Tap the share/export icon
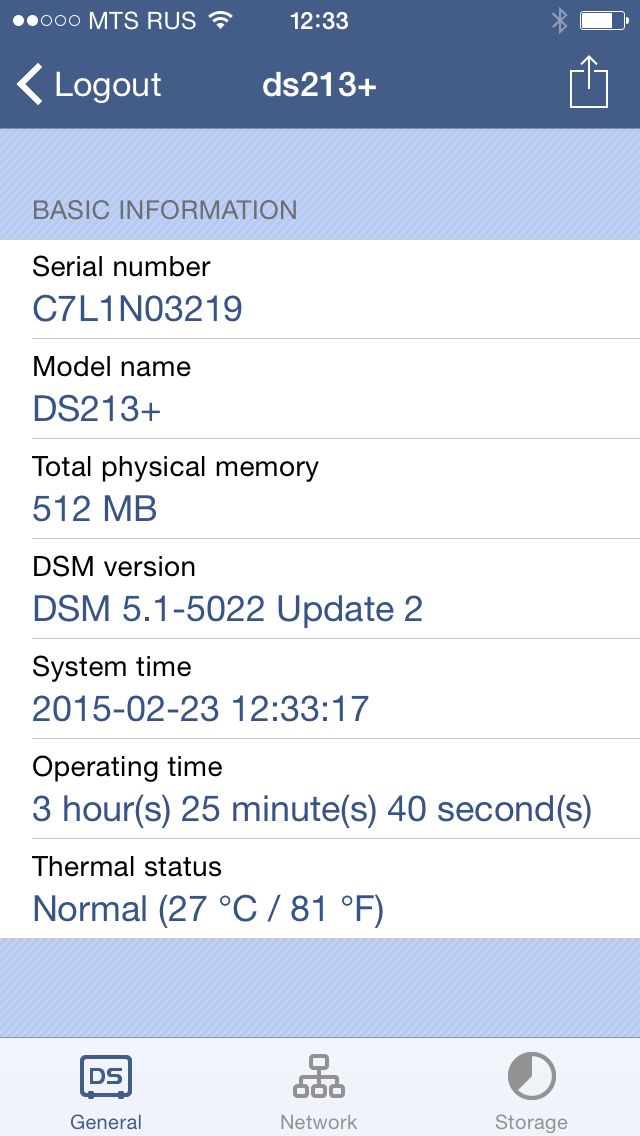The width and height of the screenshot is (640, 1136). click(x=588, y=83)
